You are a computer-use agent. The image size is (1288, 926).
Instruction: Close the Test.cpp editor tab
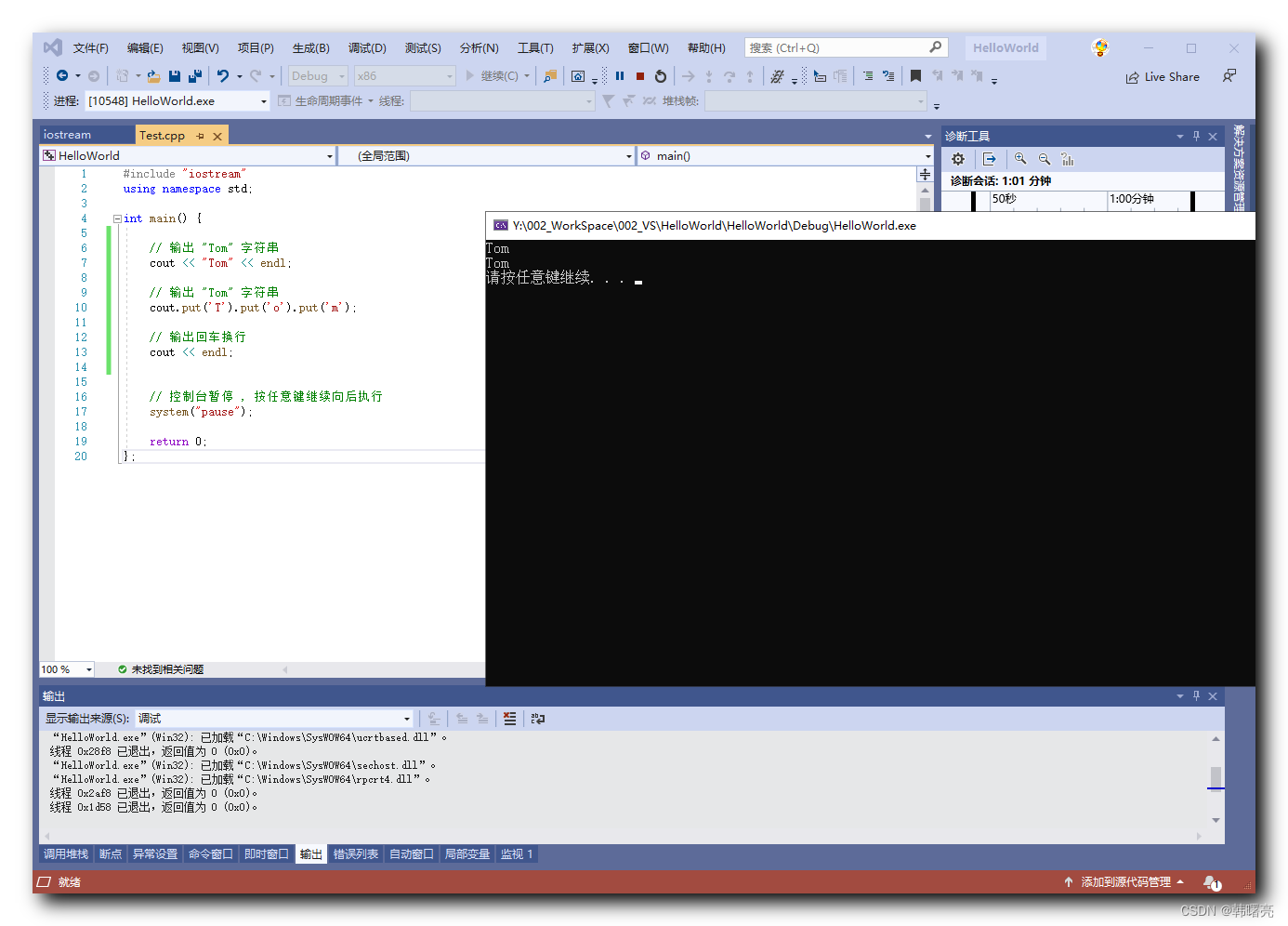coord(217,136)
